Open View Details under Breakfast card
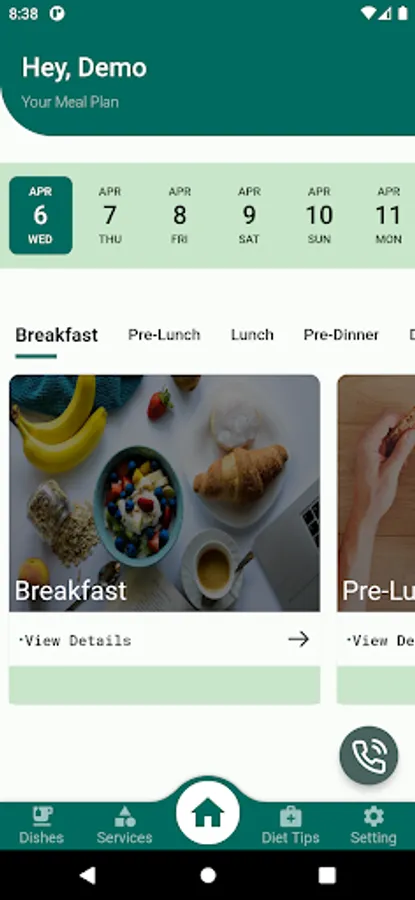Image resolution: width=415 pixels, height=900 pixels. point(75,641)
